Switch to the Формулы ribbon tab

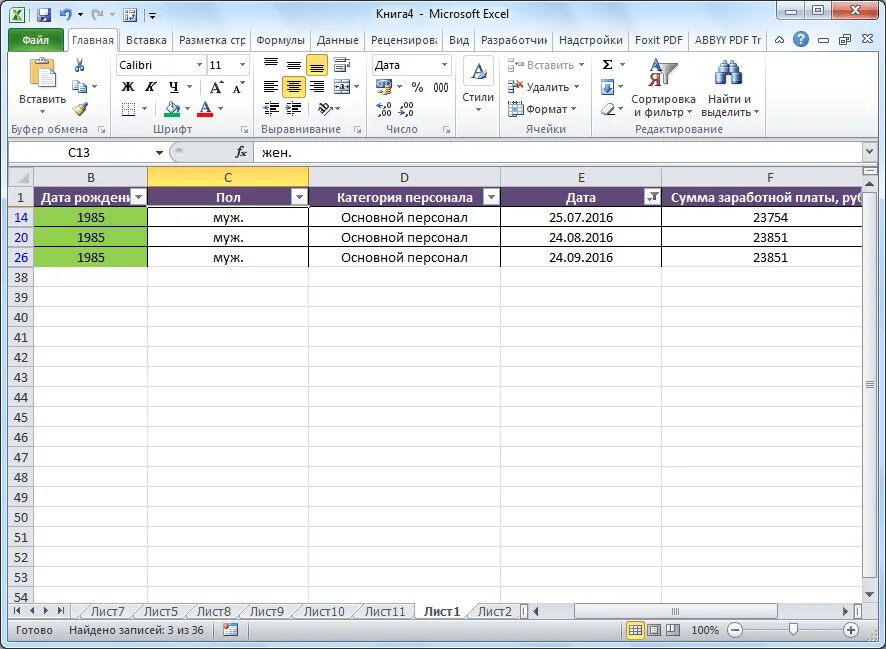pos(280,40)
